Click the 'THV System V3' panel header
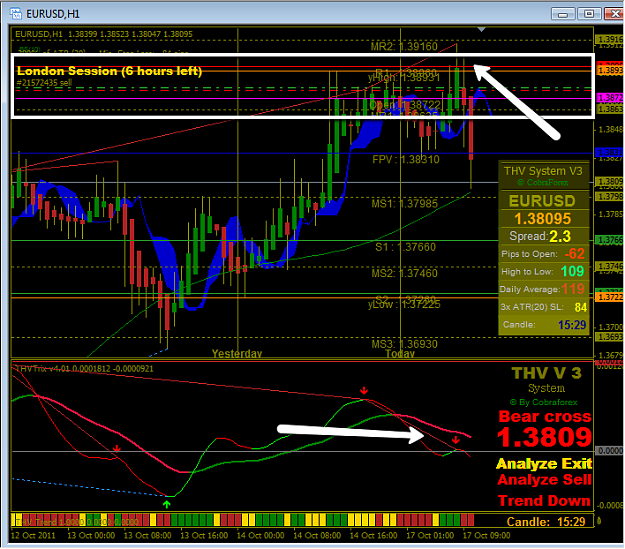This screenshot has width=625, height=549. coord(543,171)
